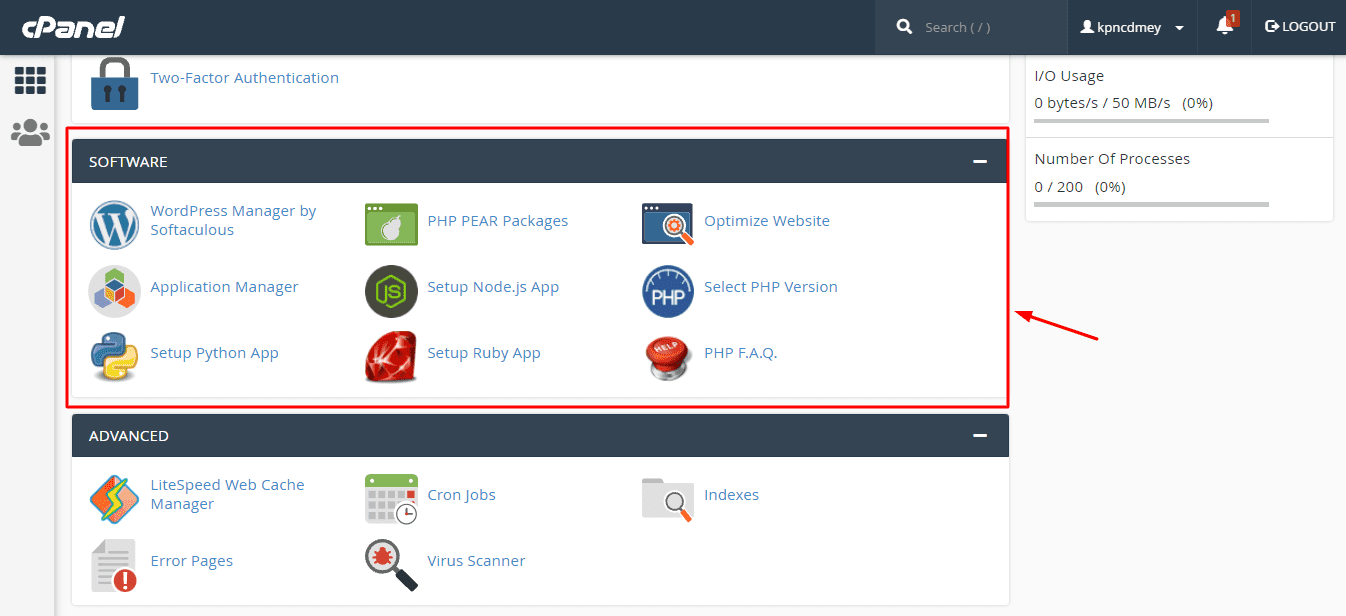The image size is (1346, 616).
Task: Open the notifications bell icon
Action: click(x=1225, y=27)
